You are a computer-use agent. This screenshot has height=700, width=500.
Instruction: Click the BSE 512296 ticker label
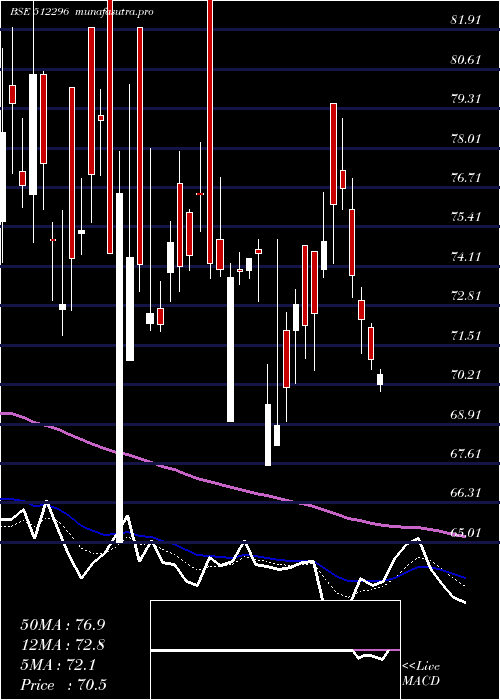tap(39, 12)
